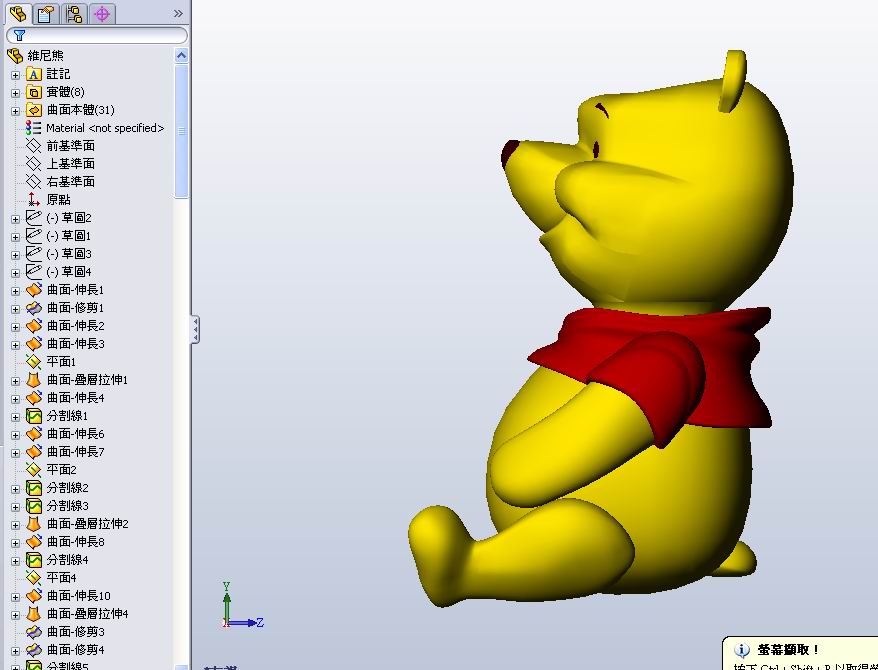This screenshot has height=670, width=878.
Task: Select the 曲面-伸長3 feature
Action: point(76,344)
